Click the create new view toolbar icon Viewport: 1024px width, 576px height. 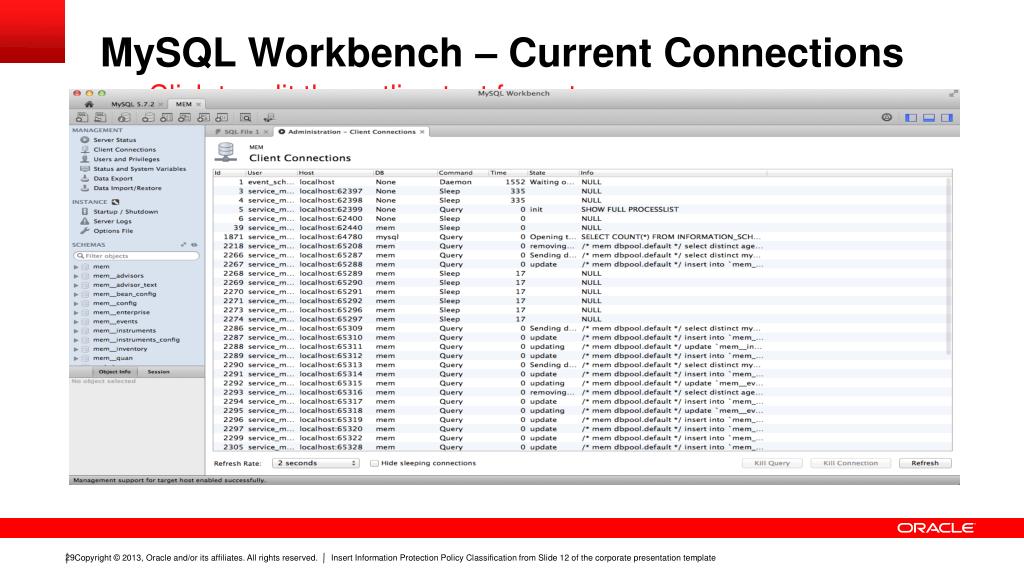[x=185, y=118]
